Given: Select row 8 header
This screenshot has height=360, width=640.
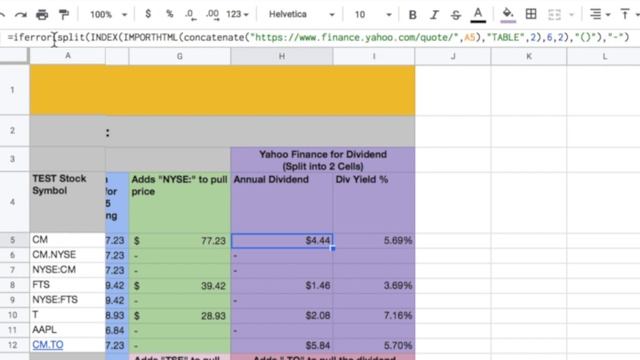Looking at the screenshot, I should pyautogui.click(x=13, y=285).
